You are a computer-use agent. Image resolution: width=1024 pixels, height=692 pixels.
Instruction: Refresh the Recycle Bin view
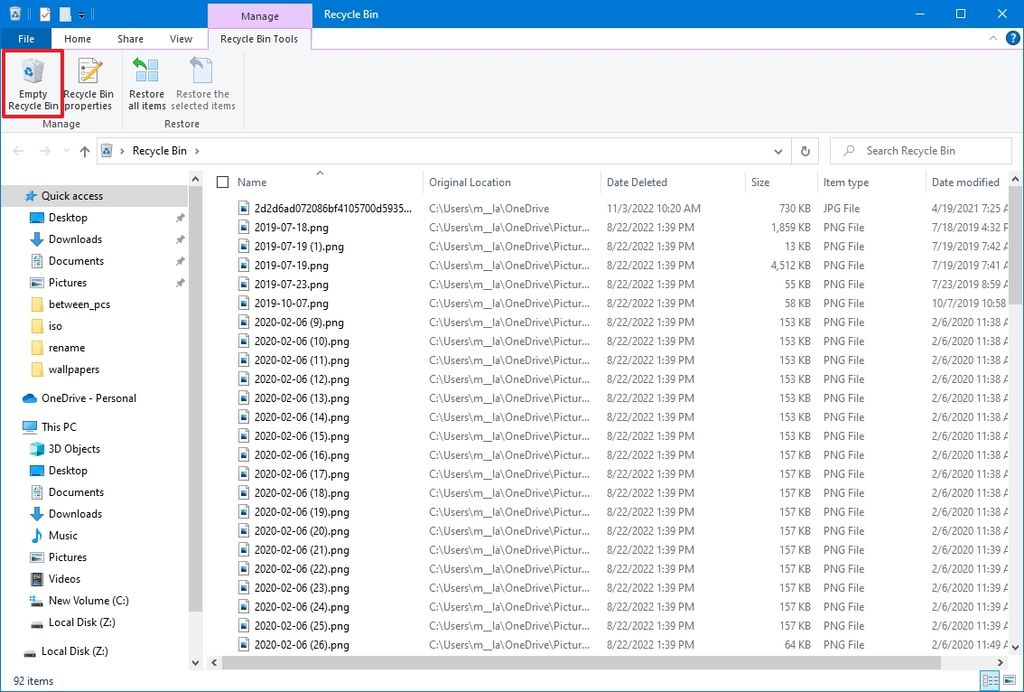pos(805,150)
